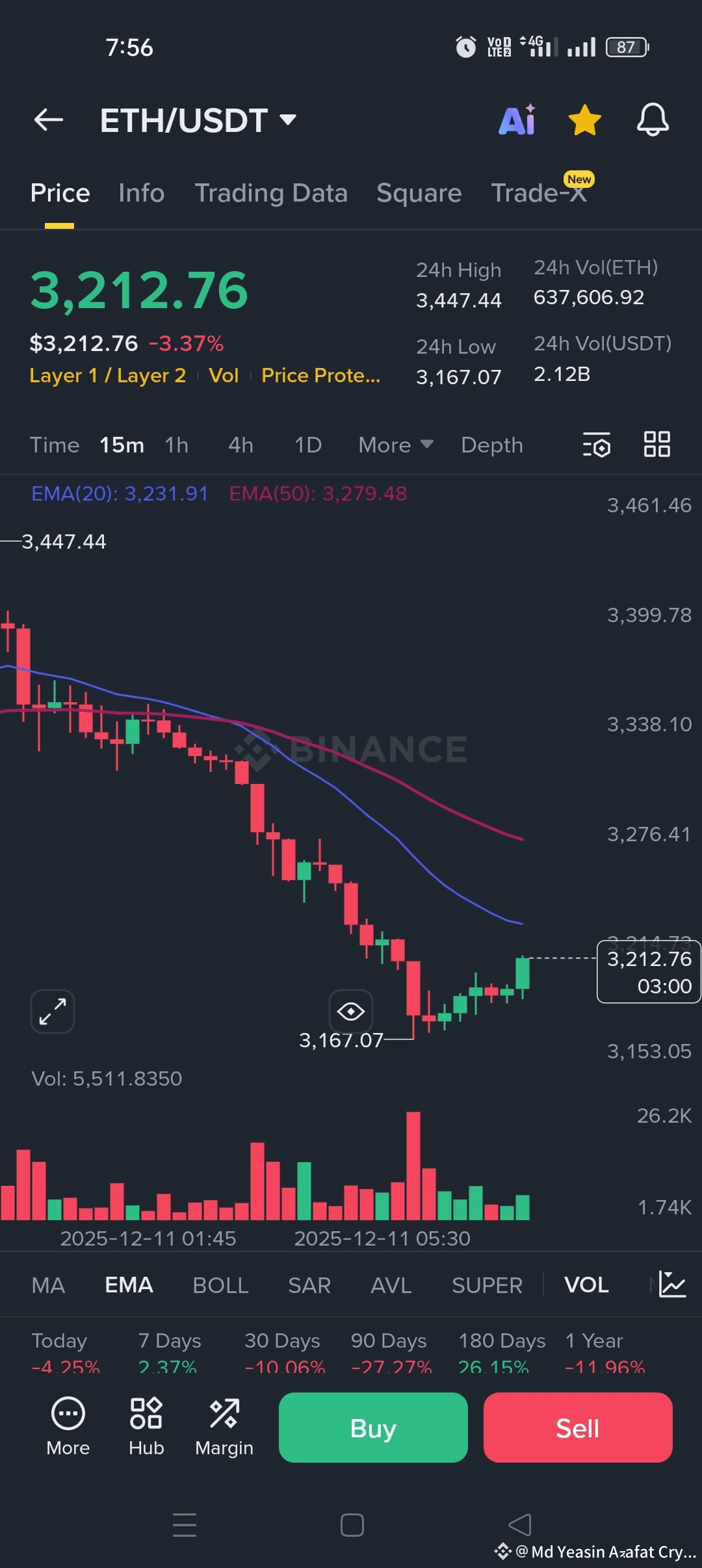Select the 1h interval
This screenshot has width=702, height=1568.
[x=177, y=445]
